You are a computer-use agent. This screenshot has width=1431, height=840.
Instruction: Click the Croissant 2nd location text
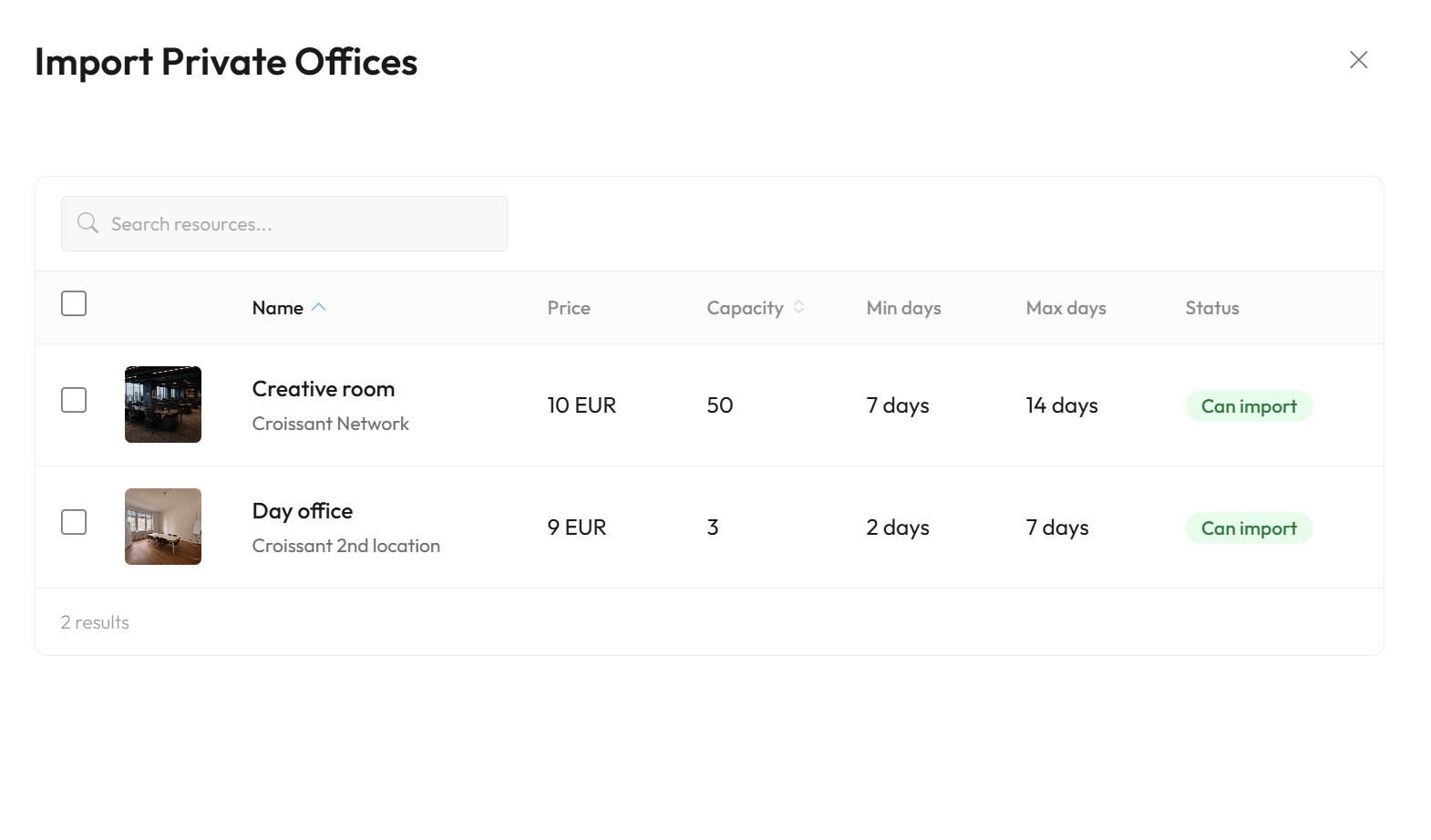[x=346, y=546]
